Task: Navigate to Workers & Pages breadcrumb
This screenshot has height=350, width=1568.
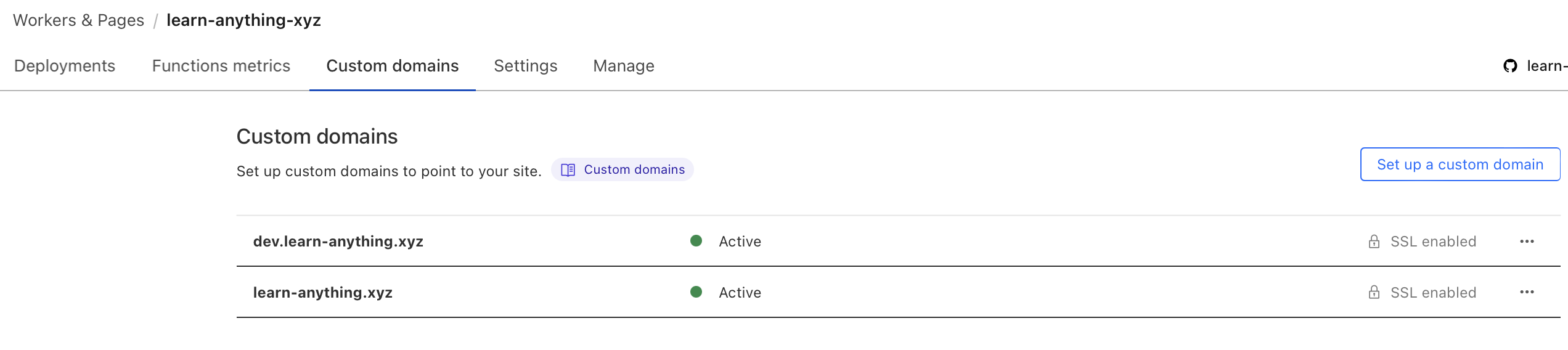Action: [78, 20]
